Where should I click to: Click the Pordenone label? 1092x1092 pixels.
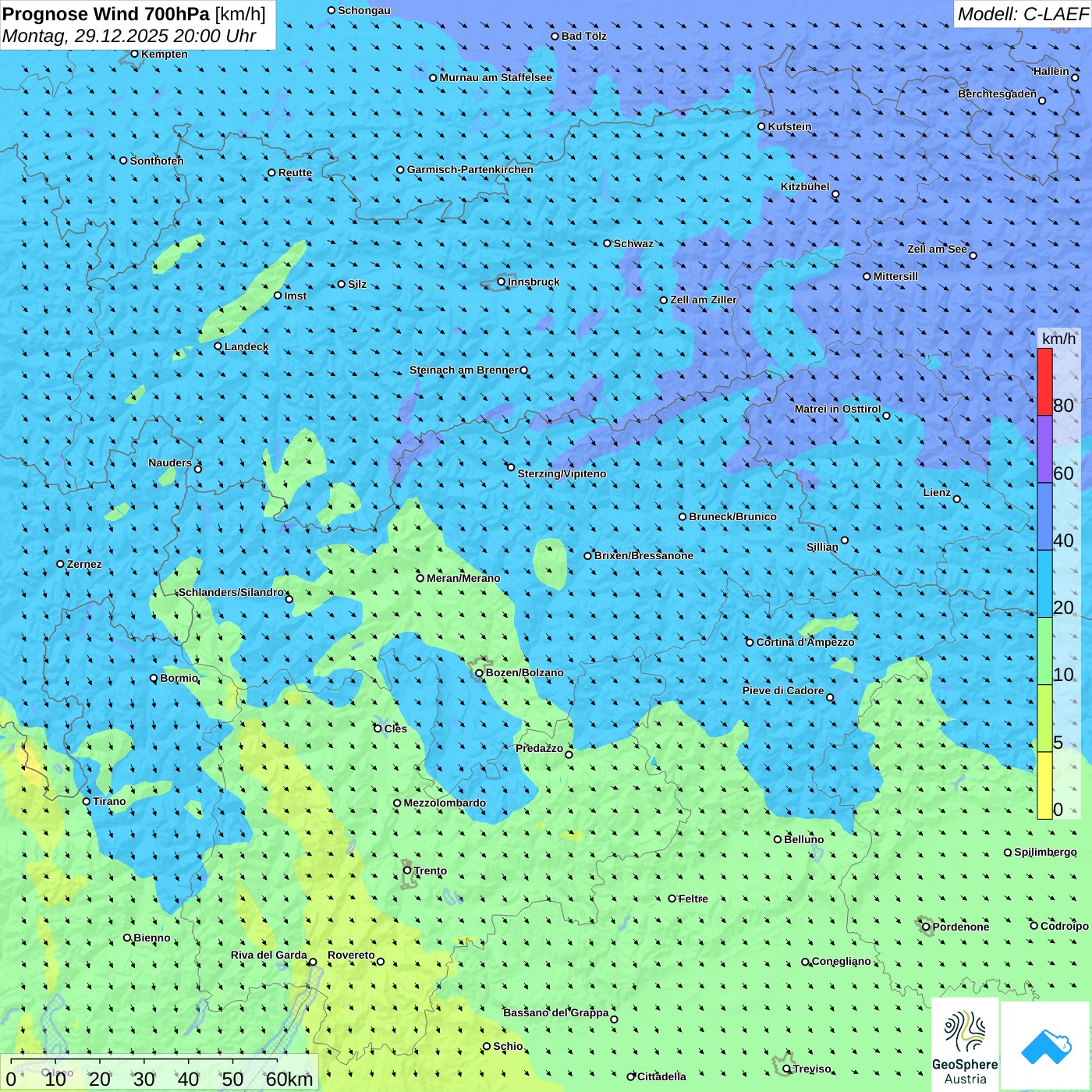[x=961, y=927]
